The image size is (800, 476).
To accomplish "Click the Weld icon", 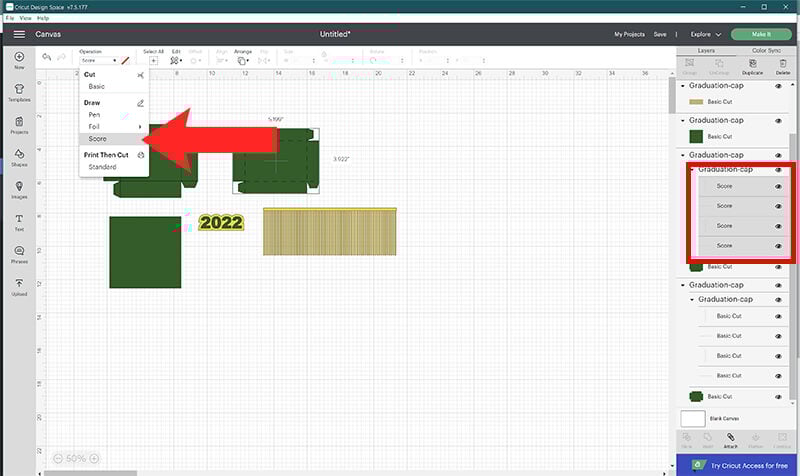I will click(x=708, y=437).
